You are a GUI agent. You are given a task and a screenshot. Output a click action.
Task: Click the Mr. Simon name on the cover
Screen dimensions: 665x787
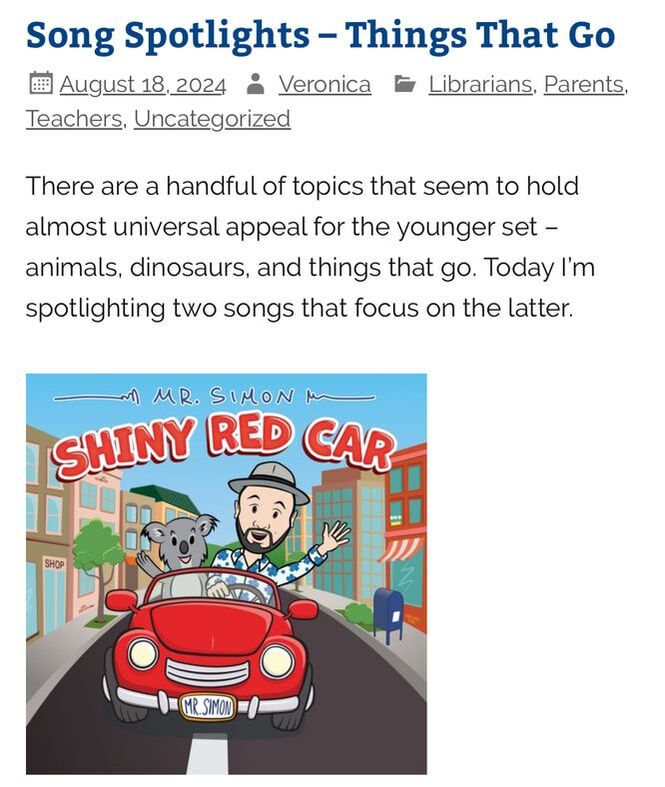click(224, 398)
